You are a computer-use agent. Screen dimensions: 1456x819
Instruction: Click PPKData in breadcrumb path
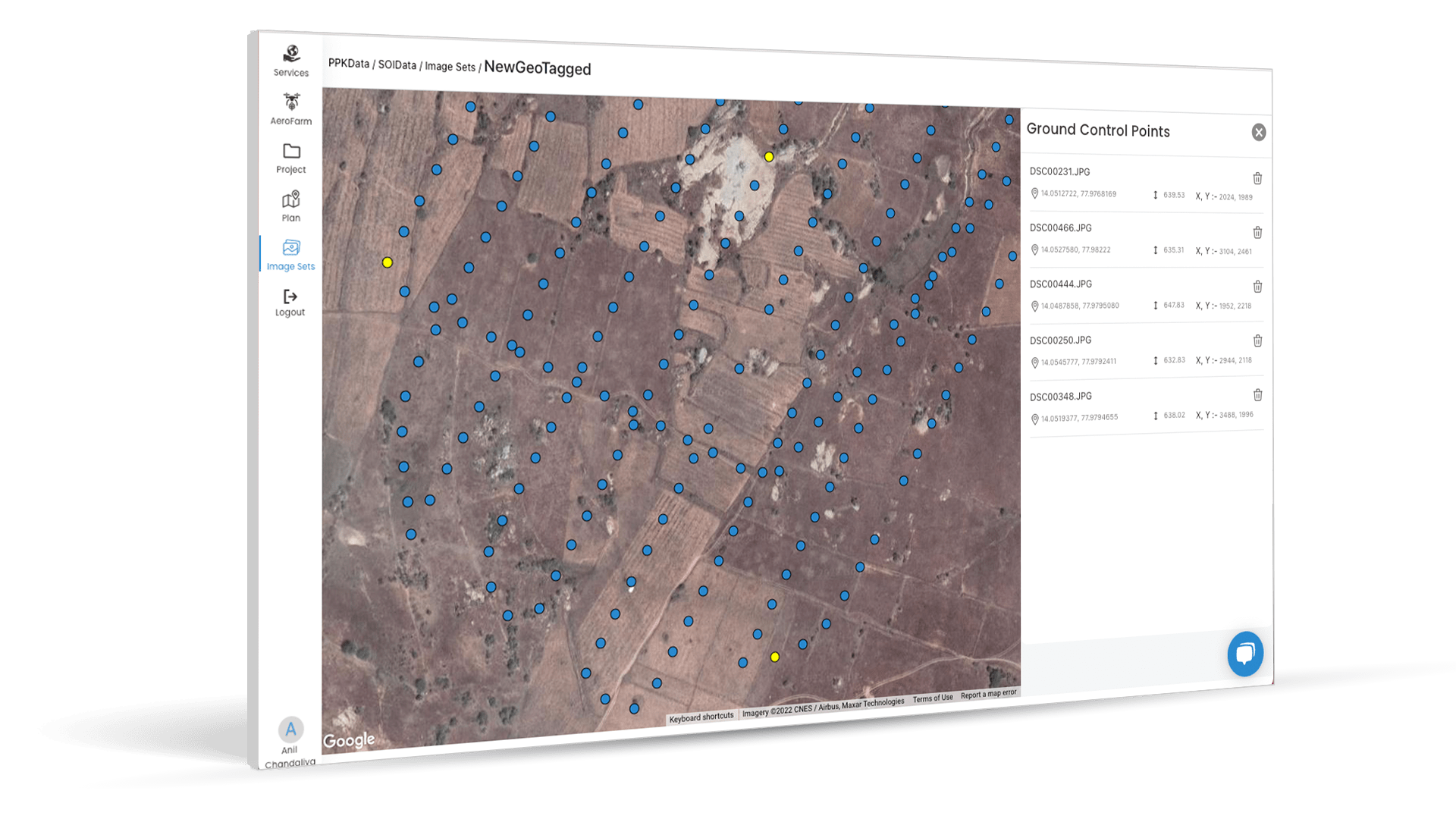(x=349, y=64)
